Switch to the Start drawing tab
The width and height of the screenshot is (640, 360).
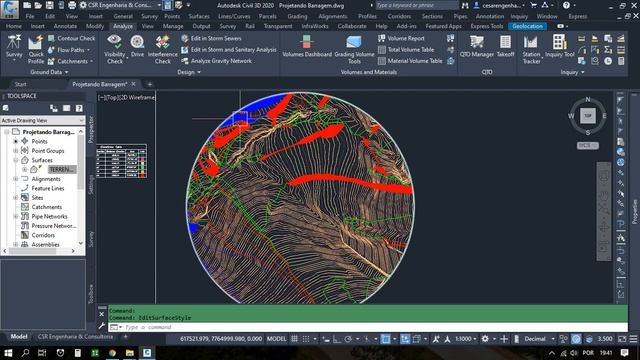(20, 84)
